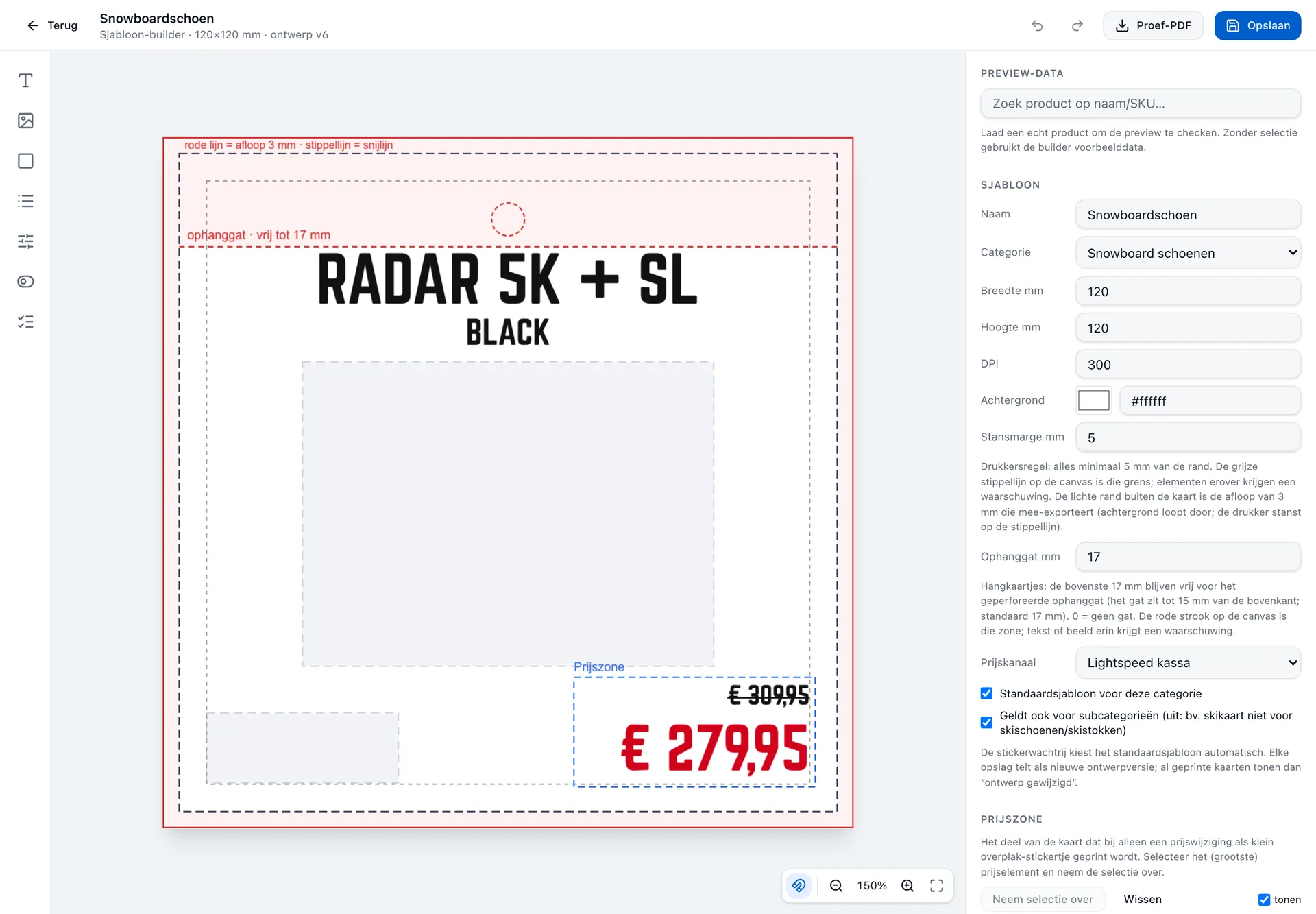
Task: Select the RADAR 5K + SL title text
Action: 508,280
